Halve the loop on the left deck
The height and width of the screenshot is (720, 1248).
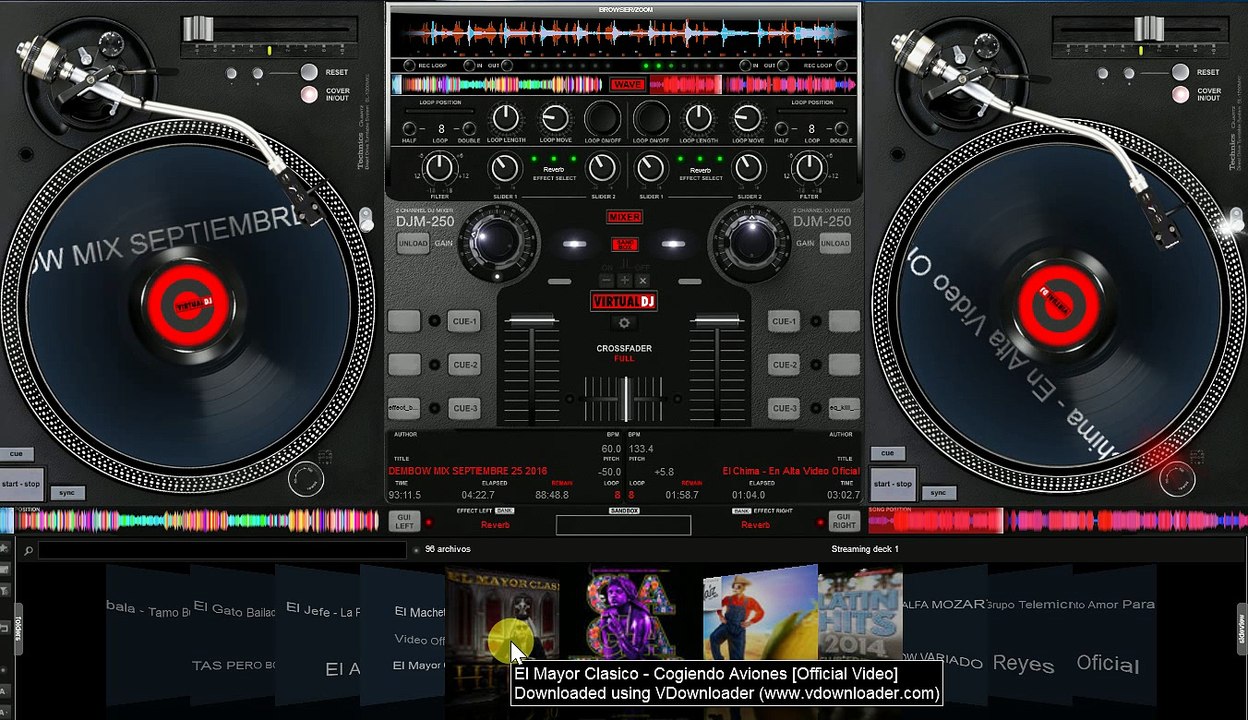(409, 129)
